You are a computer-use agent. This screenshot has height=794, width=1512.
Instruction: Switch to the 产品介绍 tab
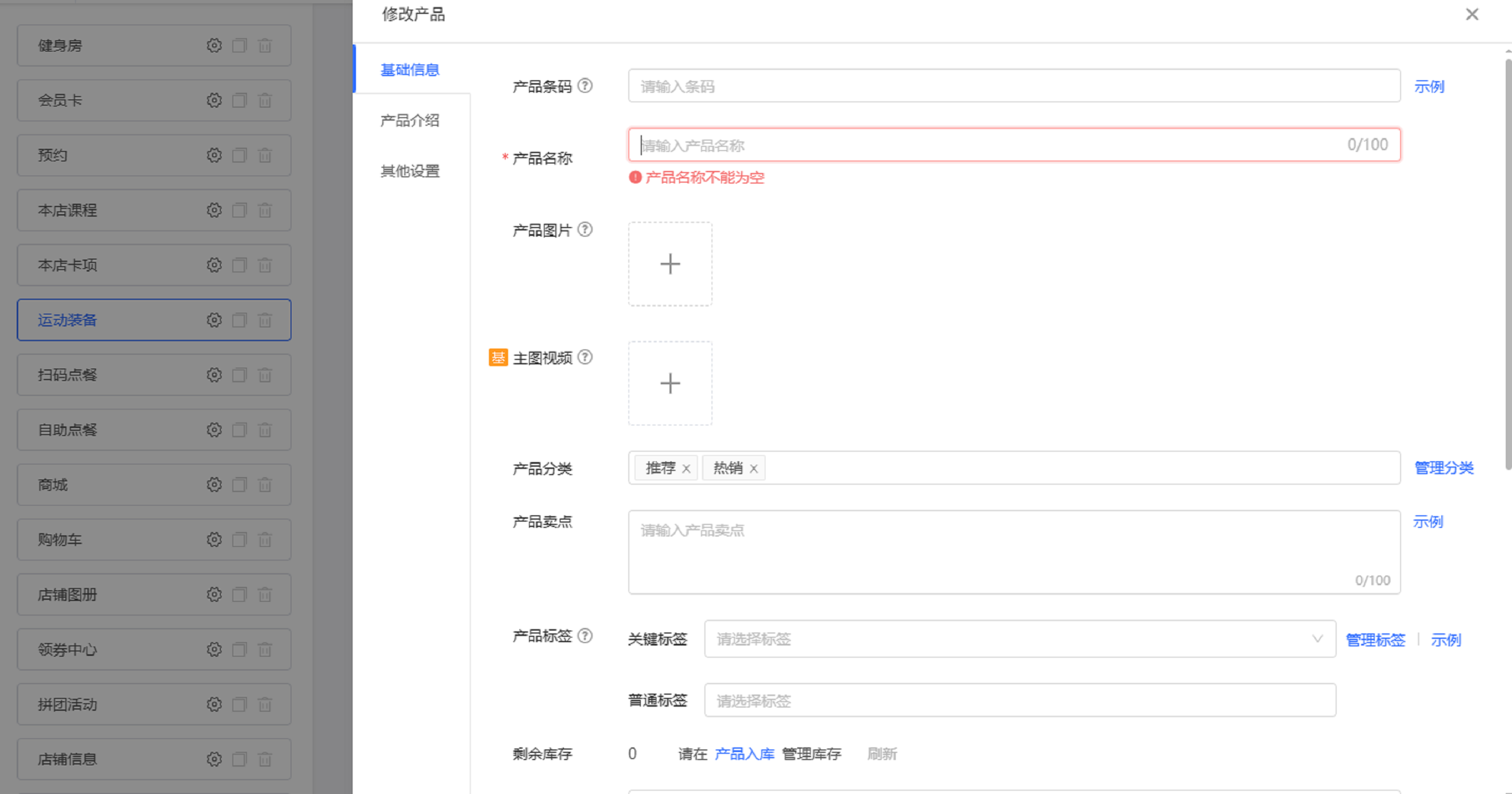click(x=410, y=120)
